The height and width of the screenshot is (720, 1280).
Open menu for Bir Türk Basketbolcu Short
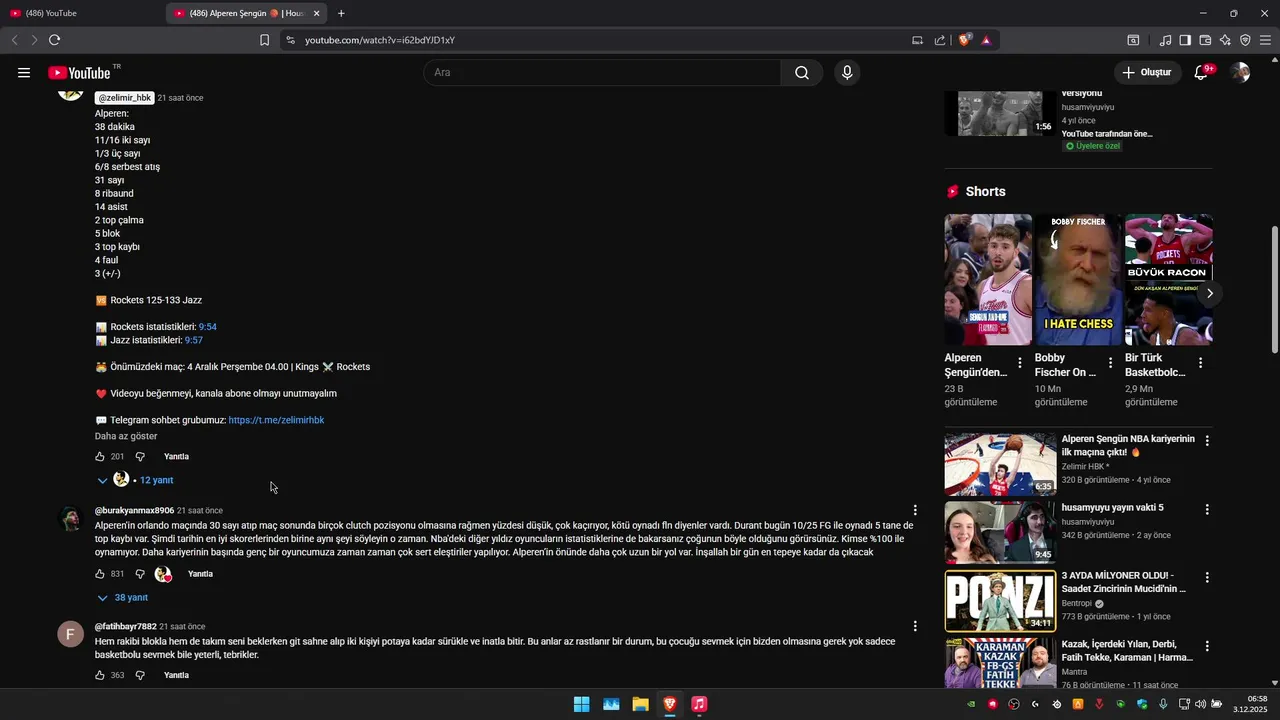1200,363
